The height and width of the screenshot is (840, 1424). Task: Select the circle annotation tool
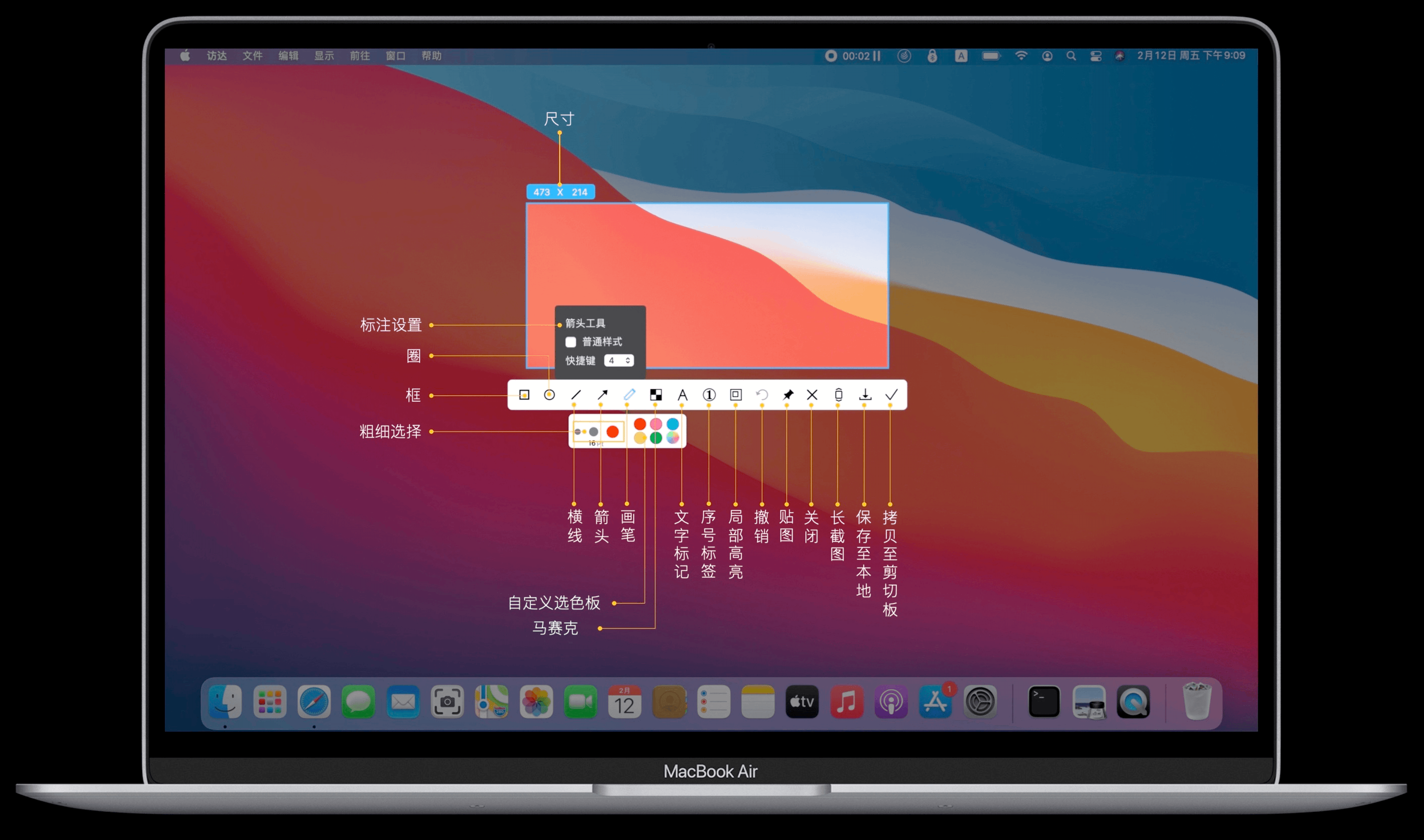point(549,394)
